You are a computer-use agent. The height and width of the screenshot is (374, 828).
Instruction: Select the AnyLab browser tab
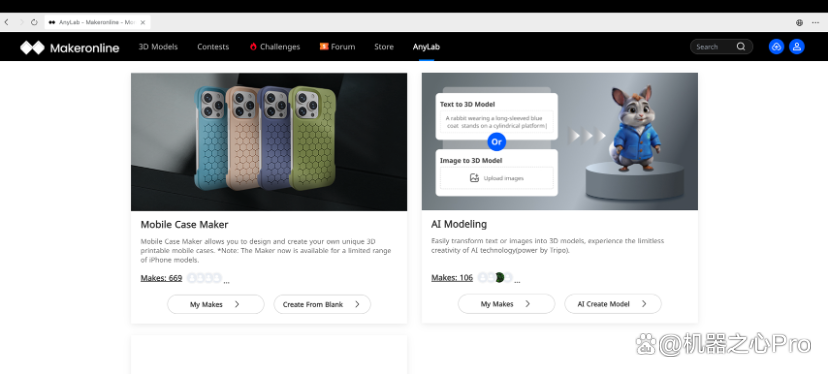coord(98,22)
